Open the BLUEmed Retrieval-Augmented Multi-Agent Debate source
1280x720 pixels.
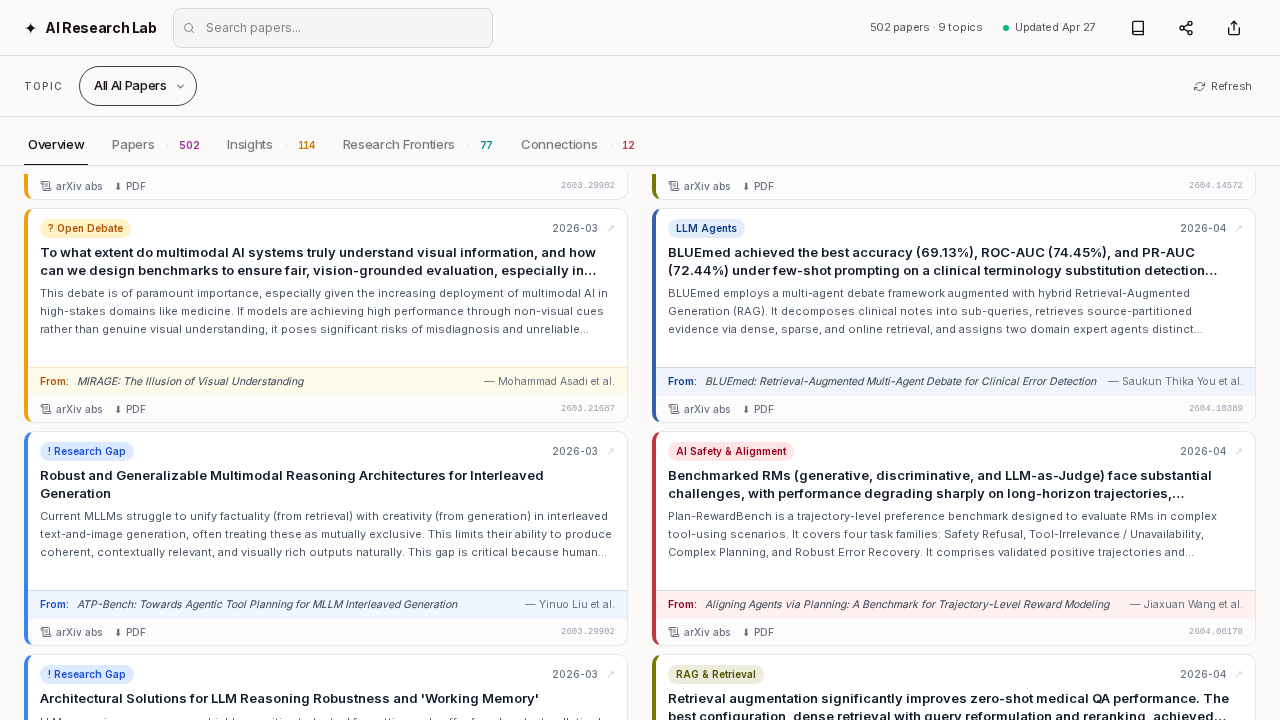(x=900, y=381)
